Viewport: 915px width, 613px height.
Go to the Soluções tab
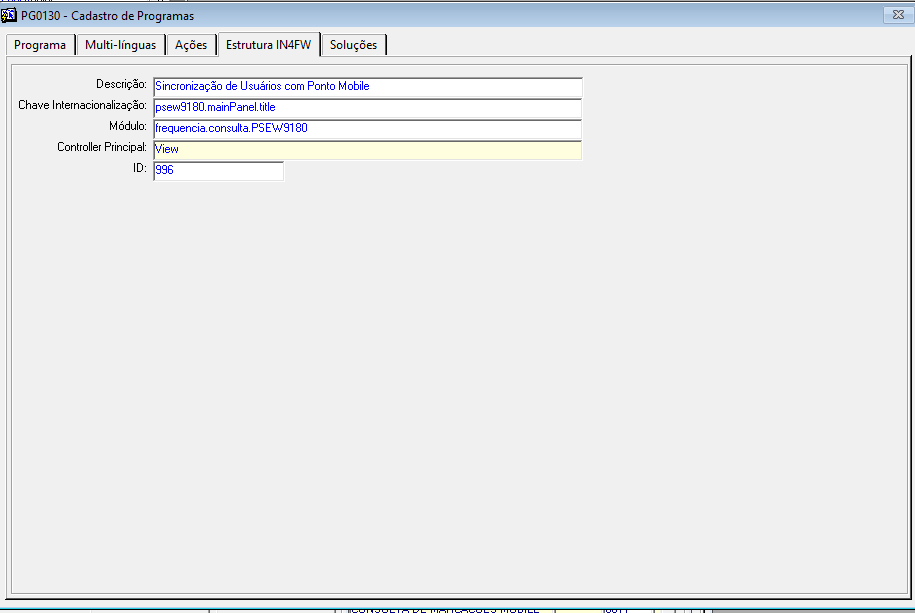click(x=354, y=45)
